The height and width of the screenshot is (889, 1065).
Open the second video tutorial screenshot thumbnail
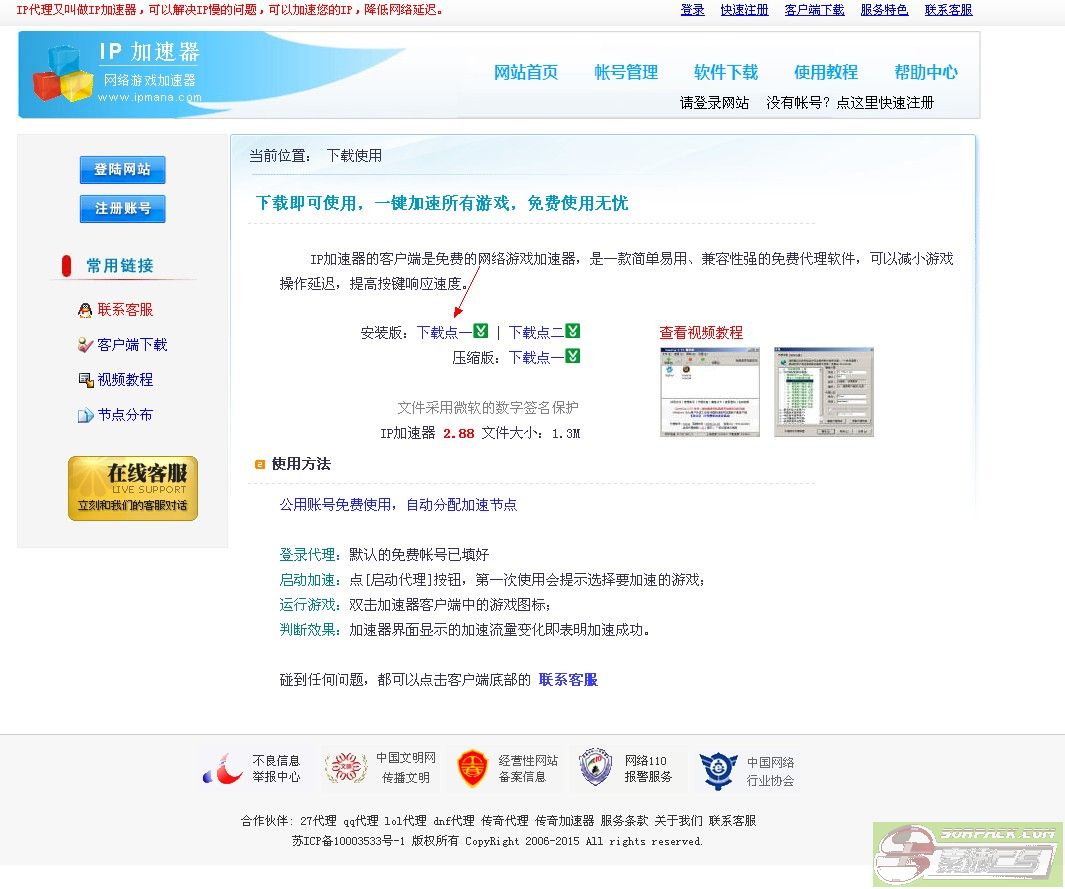[824, 392]
